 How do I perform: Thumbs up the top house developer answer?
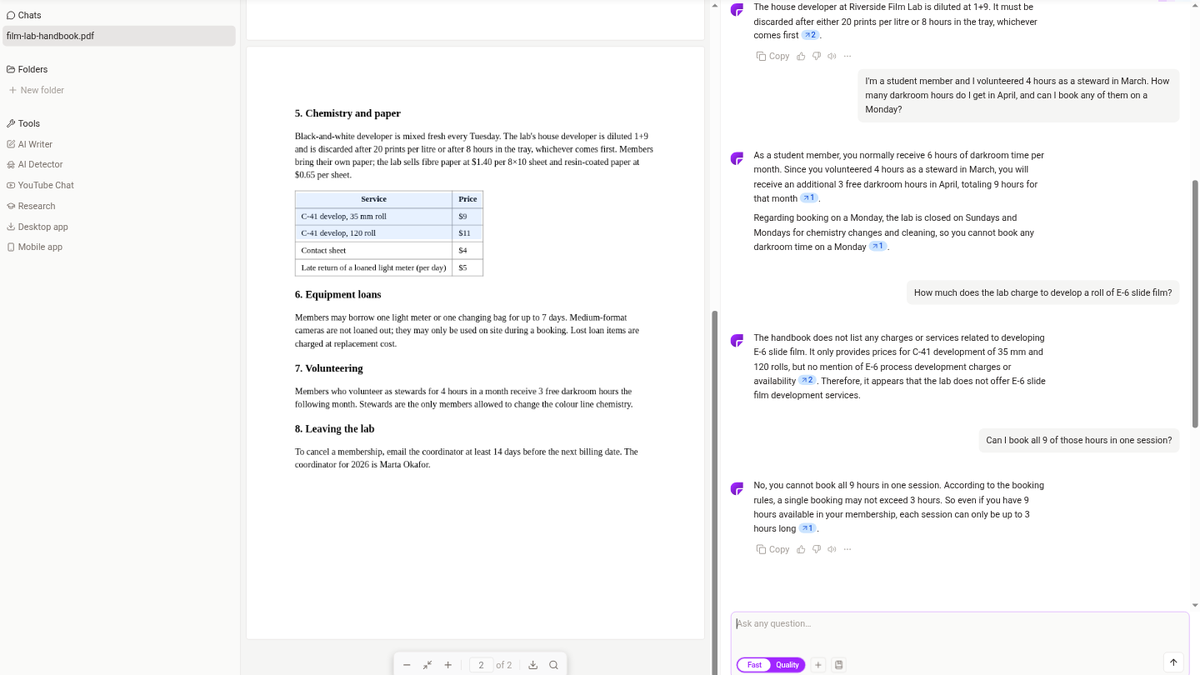(x=801, y=56)
